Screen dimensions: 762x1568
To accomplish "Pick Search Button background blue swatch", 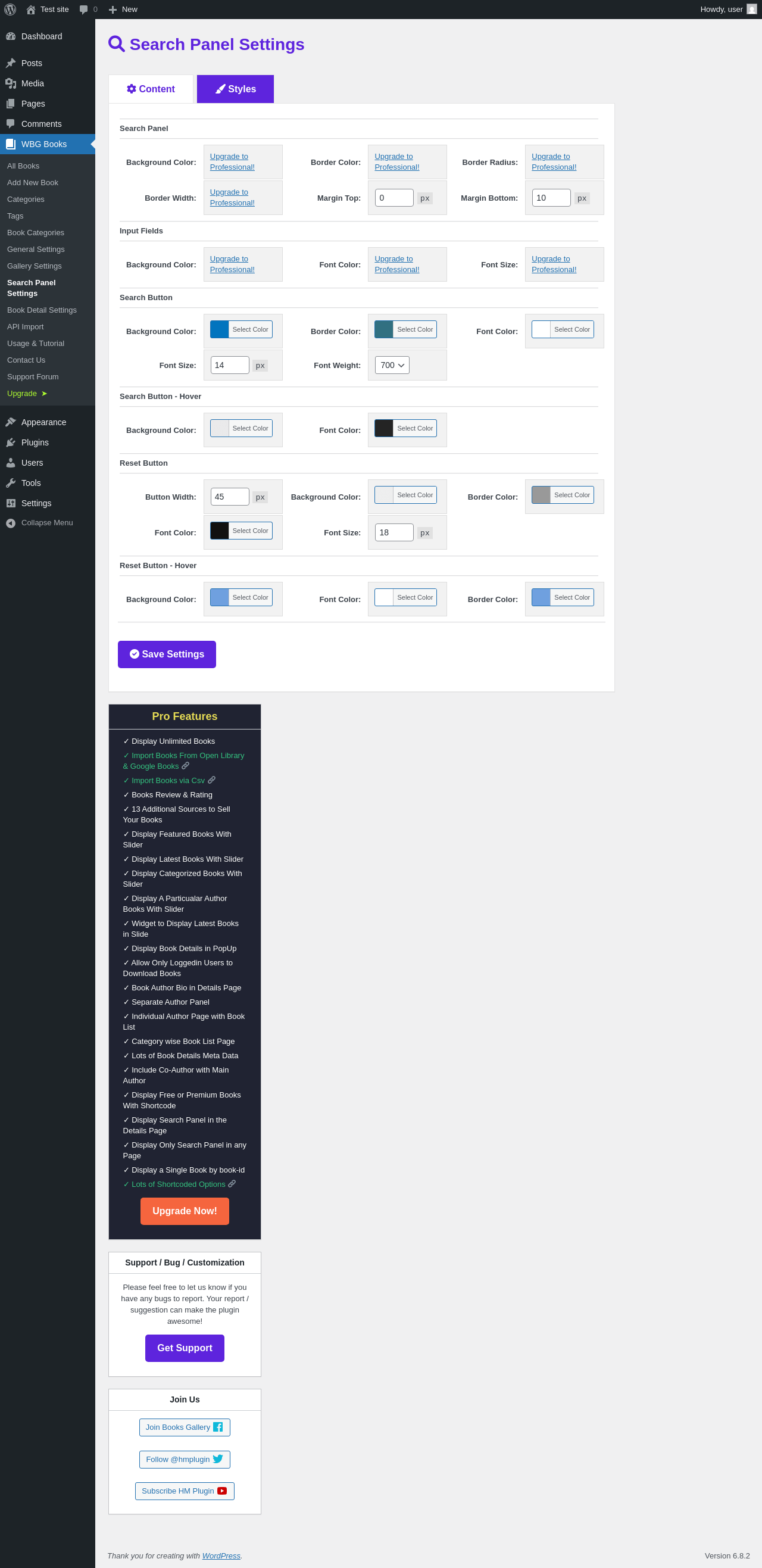I will pos(220,329).
